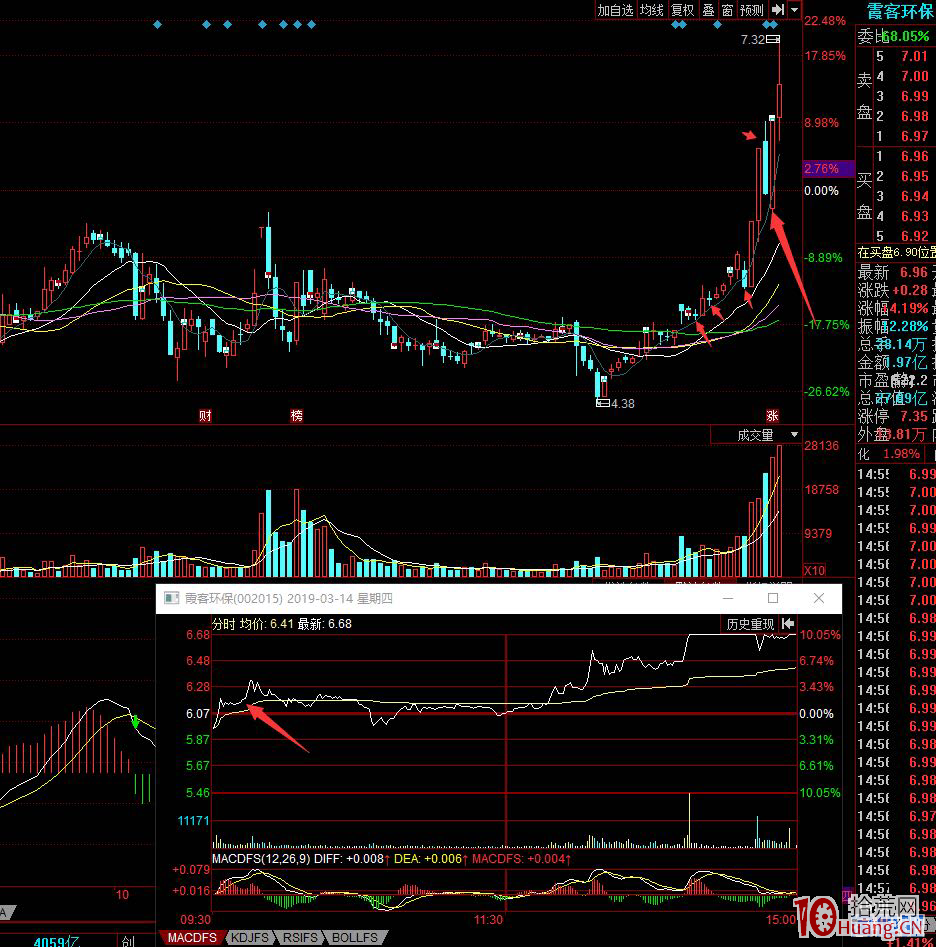Image resolution: width=936 pixels, height=947 pixels.
Task: Click the 买5 bid price 6.92
Action: (x=914, y=236)
